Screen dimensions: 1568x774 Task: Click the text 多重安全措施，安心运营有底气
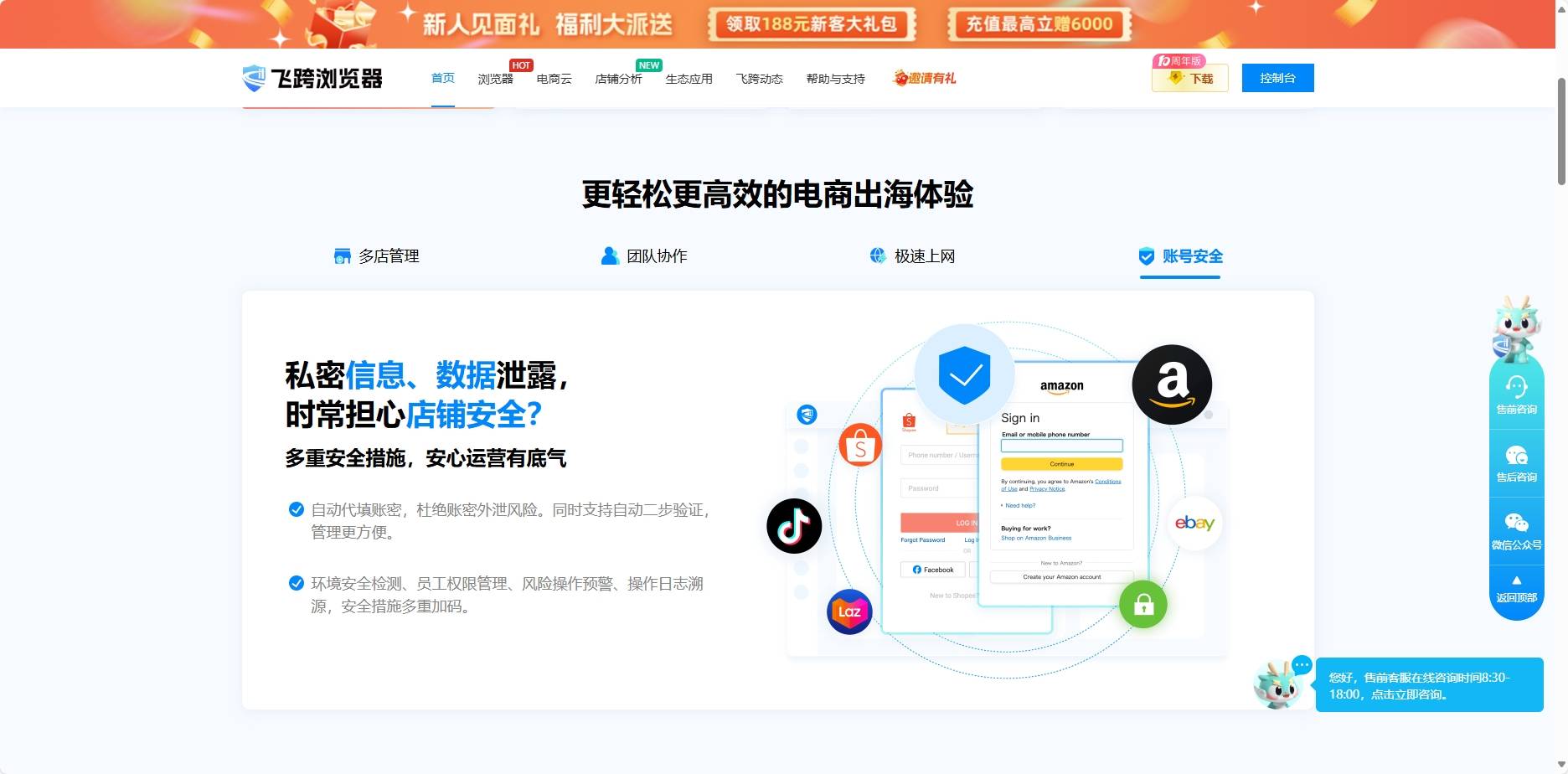tap(426, 458)
